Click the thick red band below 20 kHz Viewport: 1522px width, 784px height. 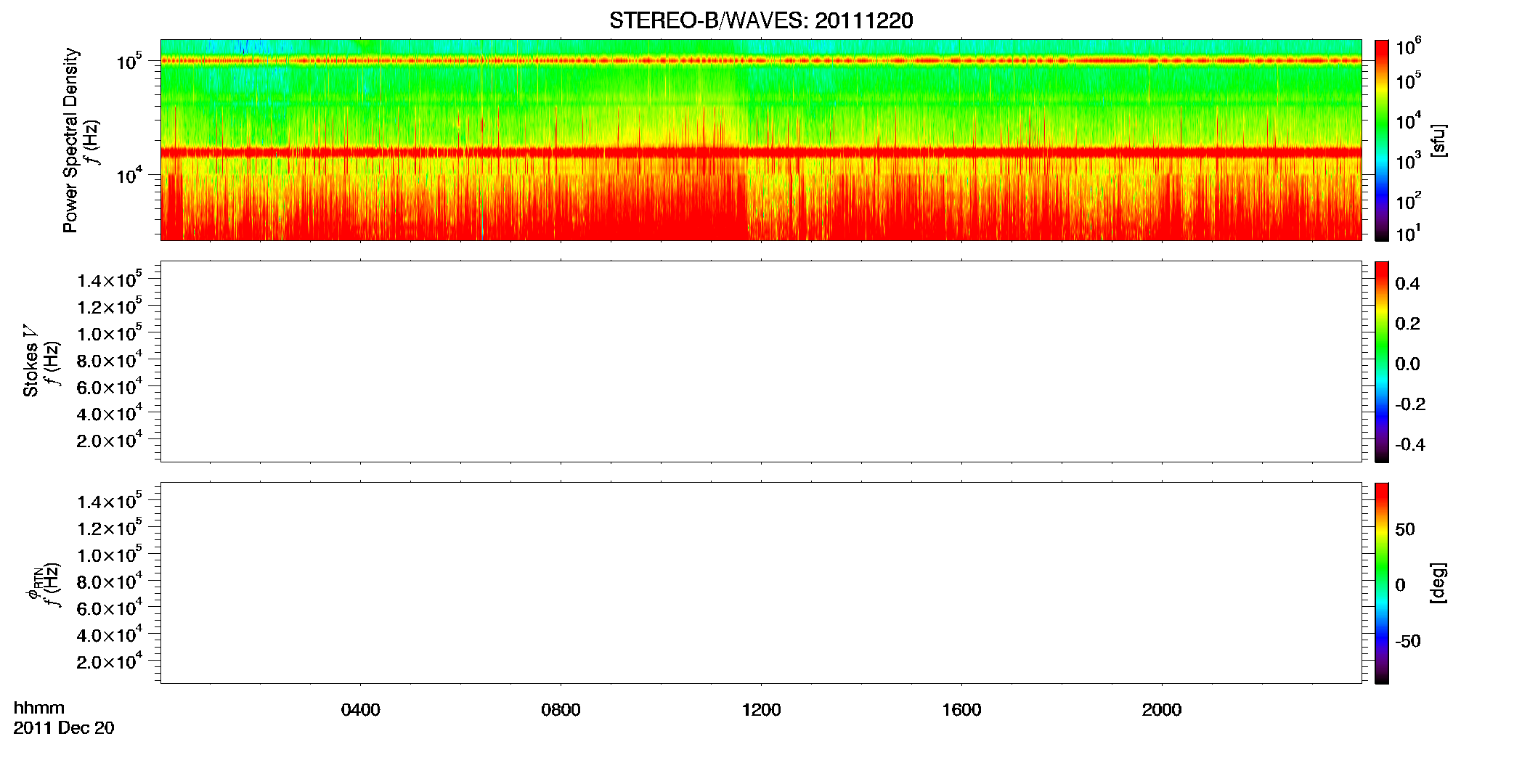(761, 152)
